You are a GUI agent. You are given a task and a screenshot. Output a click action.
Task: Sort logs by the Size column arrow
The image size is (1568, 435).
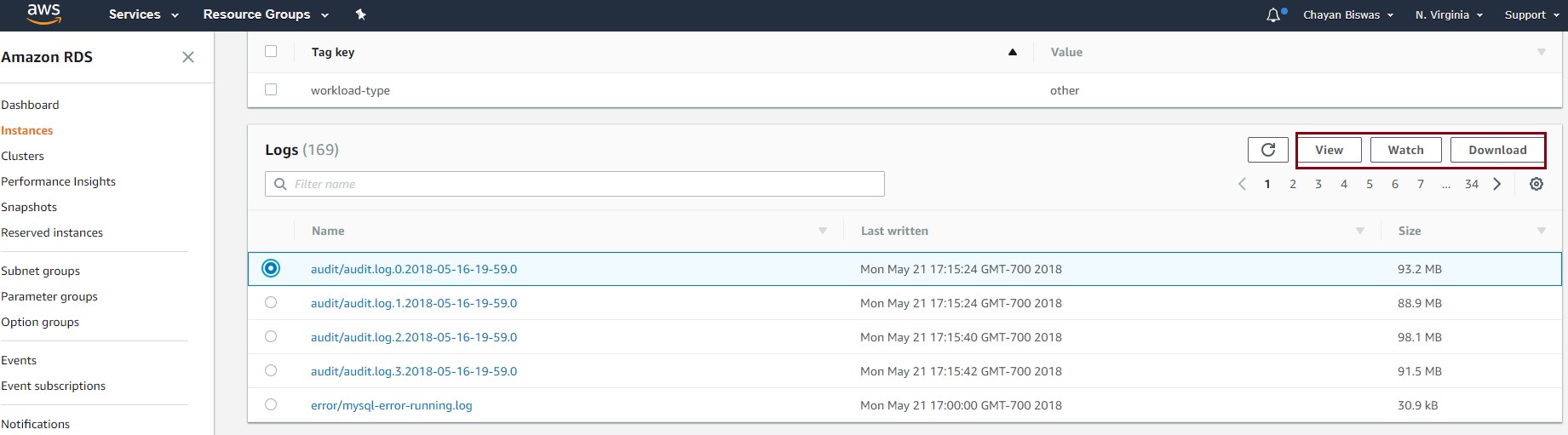click(1542, 231)
